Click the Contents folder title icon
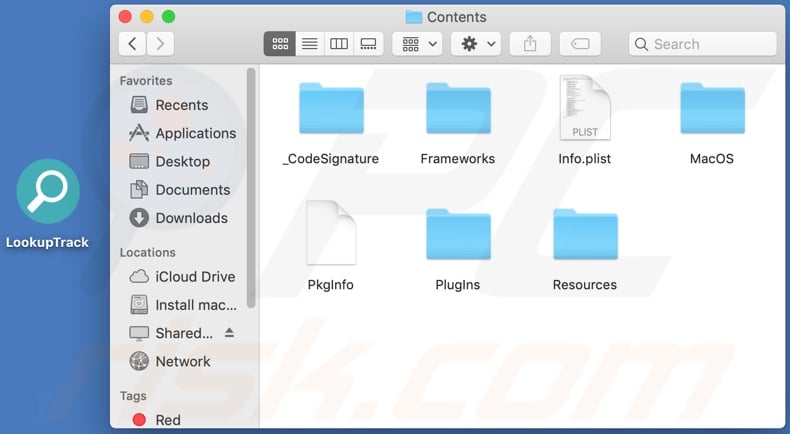Viewport: 790px width, 434px height. (414, 17)
